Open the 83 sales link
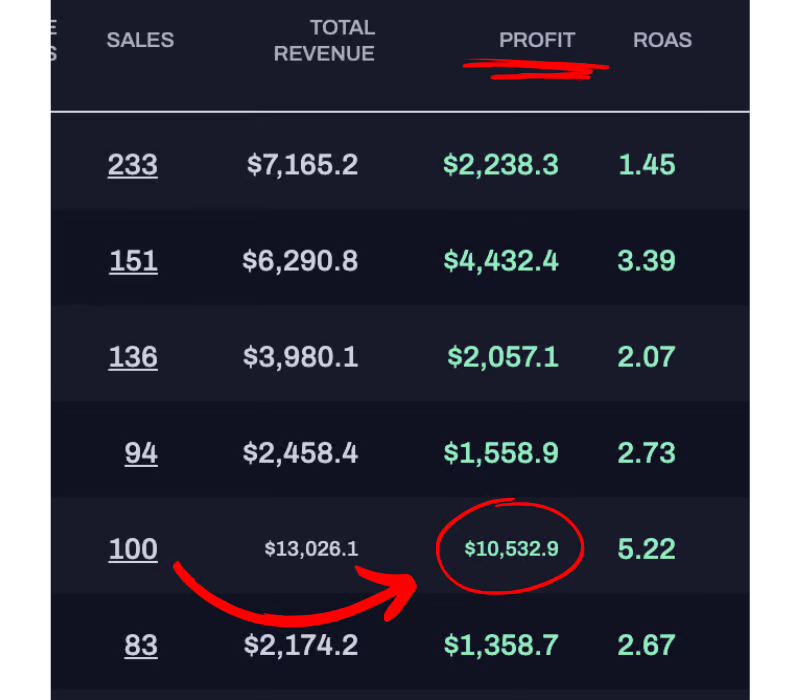This screenshot has height=700, width=800. [x=141, y=645]
